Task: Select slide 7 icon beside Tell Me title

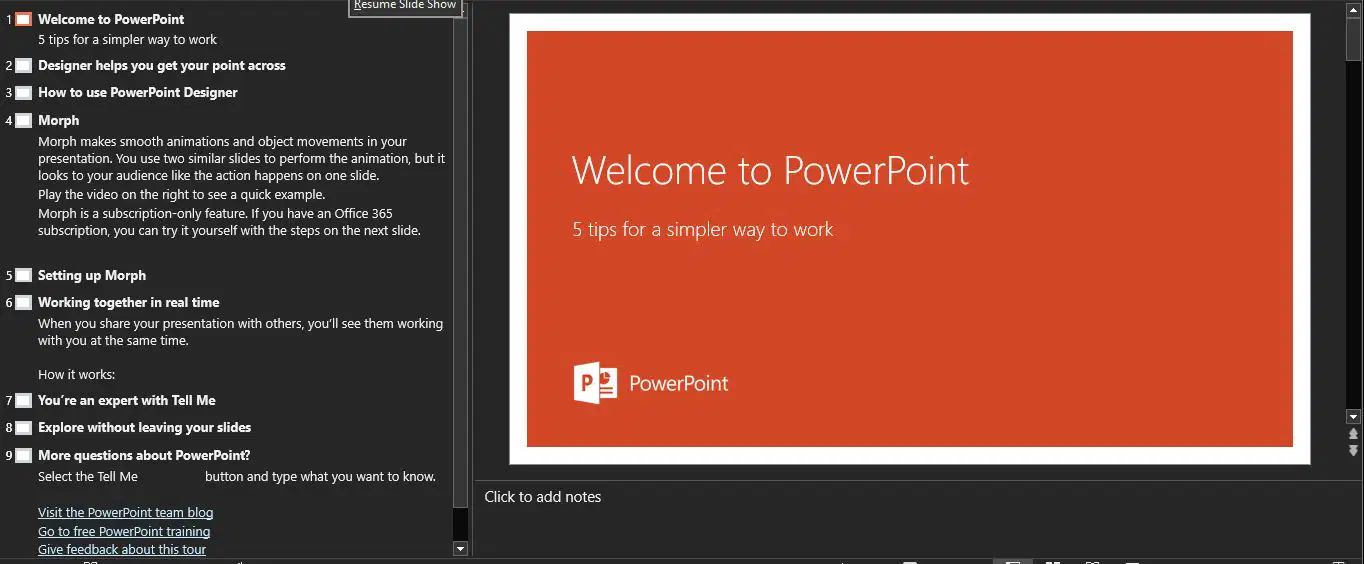Action: click(x=24, y=401)
